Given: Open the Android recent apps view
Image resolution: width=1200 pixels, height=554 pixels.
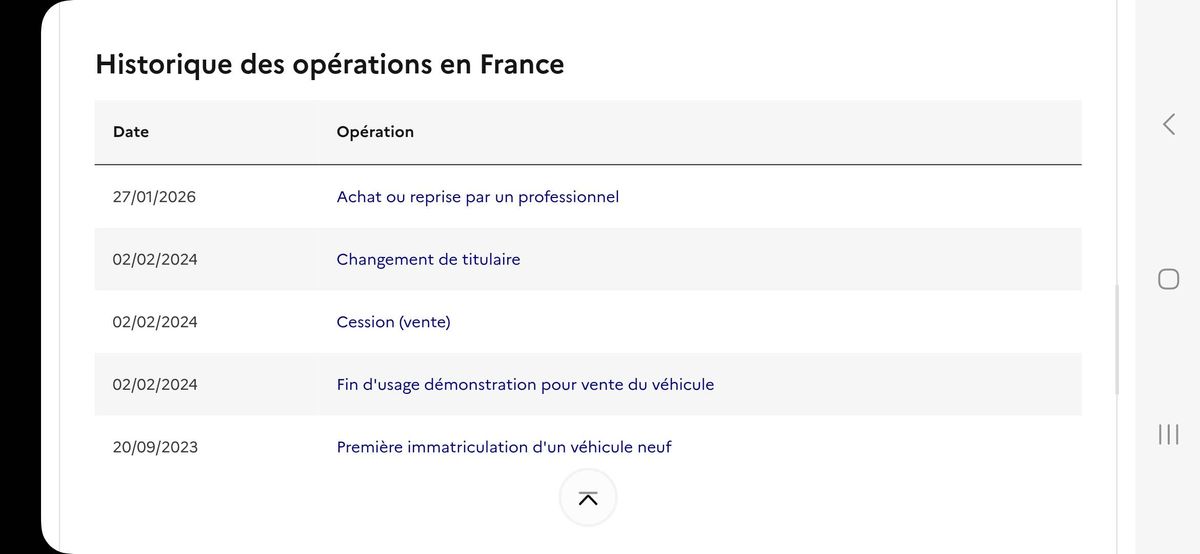Looking at the screenshot, I should (1168, 434).
